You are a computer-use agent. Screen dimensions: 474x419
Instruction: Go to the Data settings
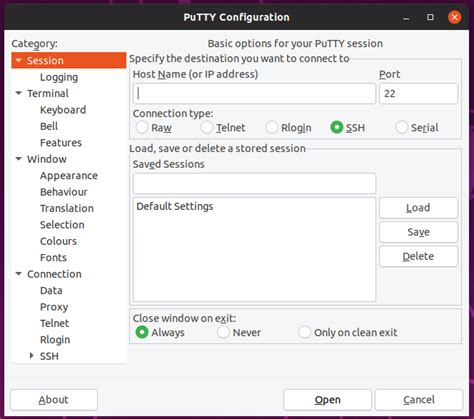coord(51,290)
